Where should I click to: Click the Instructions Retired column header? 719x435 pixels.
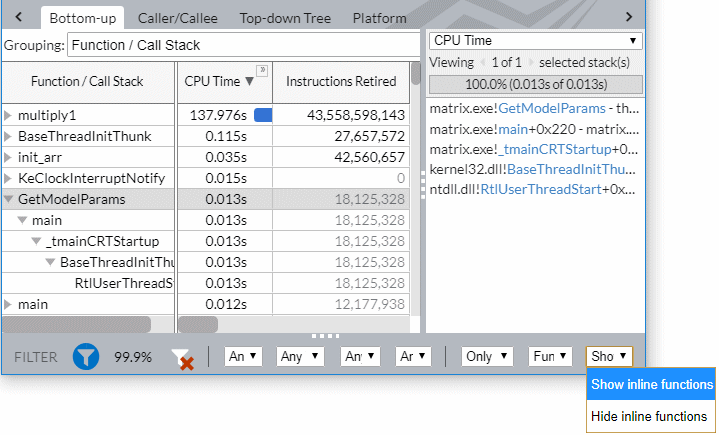pyautogui.click(x=340, y=81)
